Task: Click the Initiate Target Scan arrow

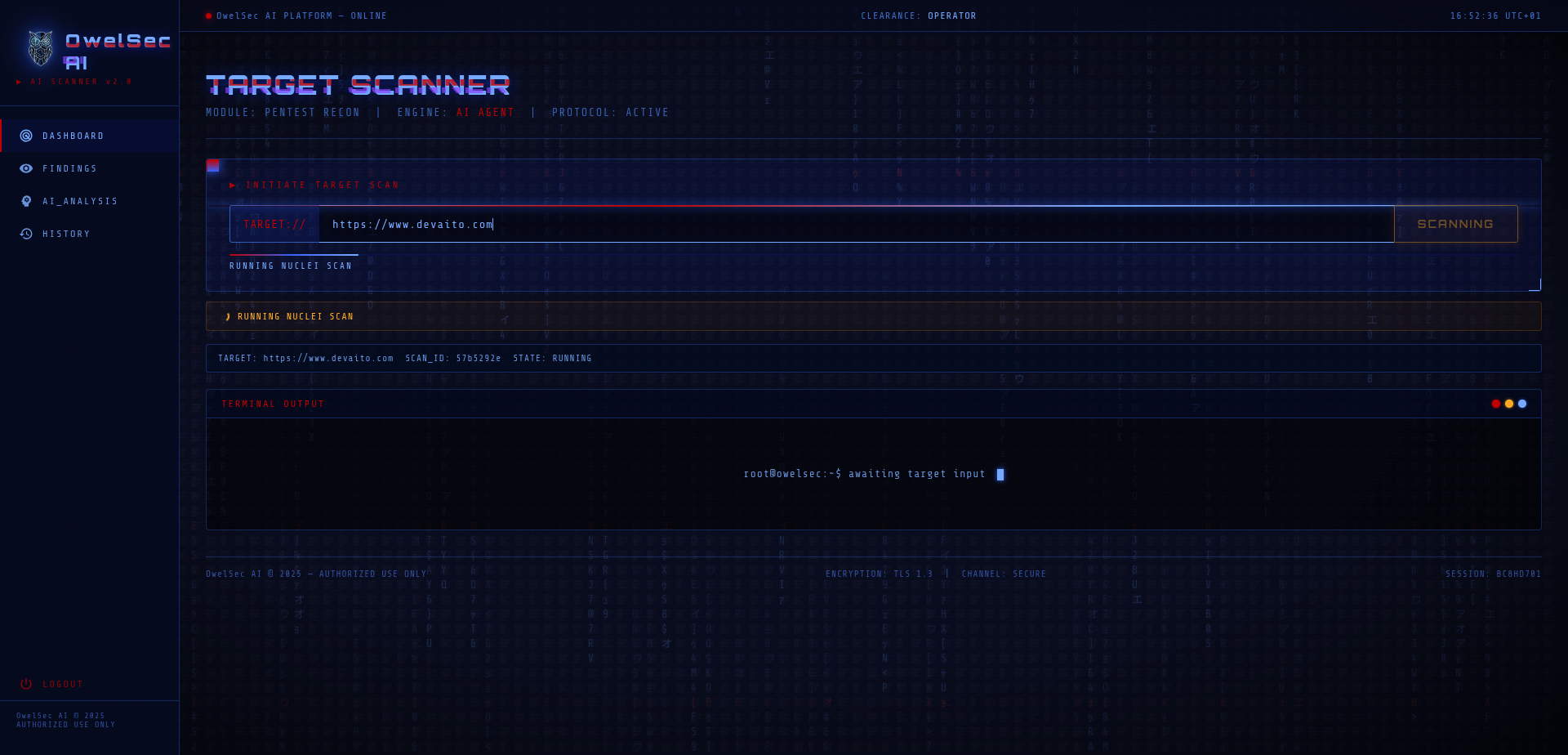Action: [233, 185]
